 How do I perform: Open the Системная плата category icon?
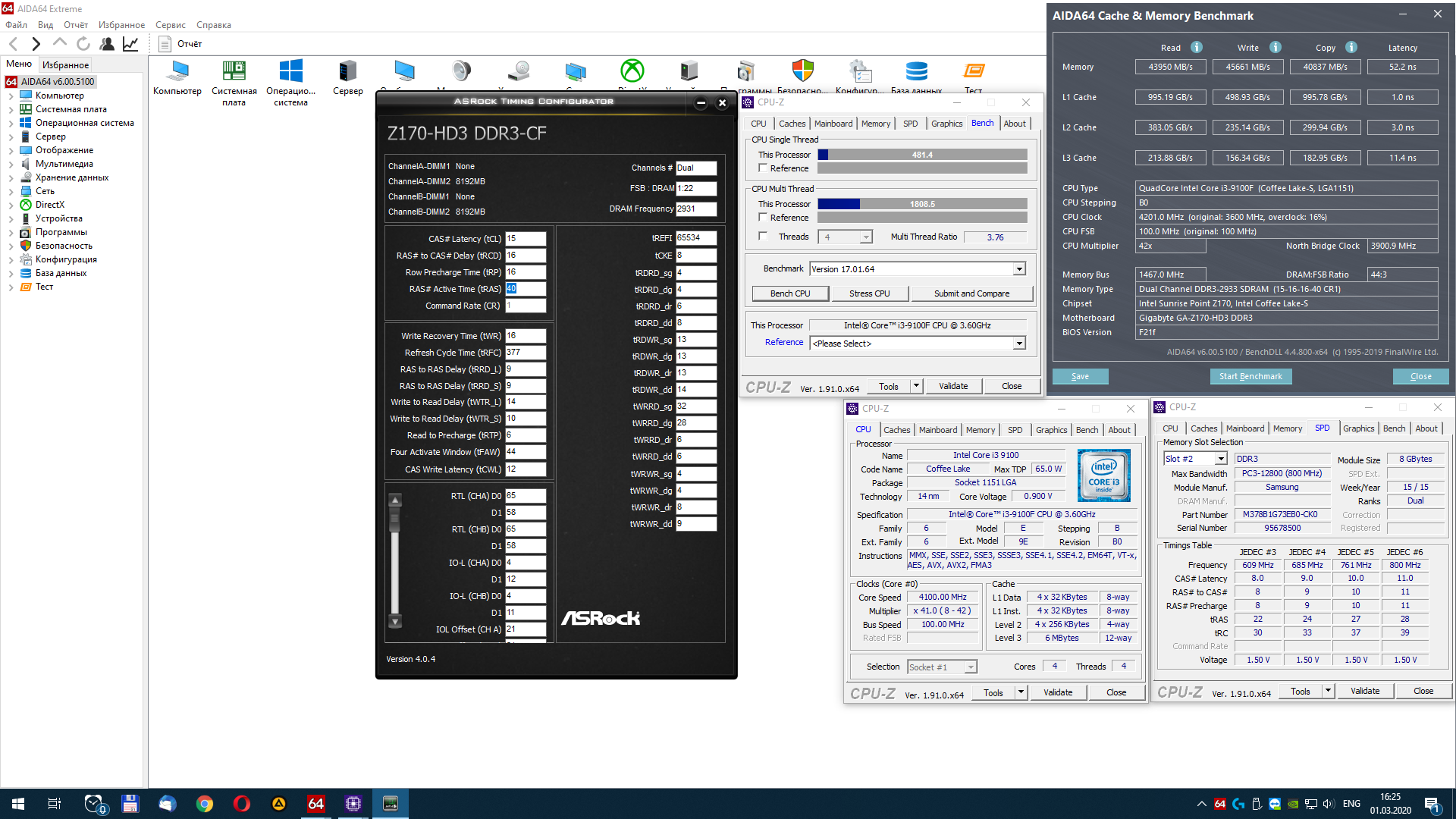click(x=234, y=72)
